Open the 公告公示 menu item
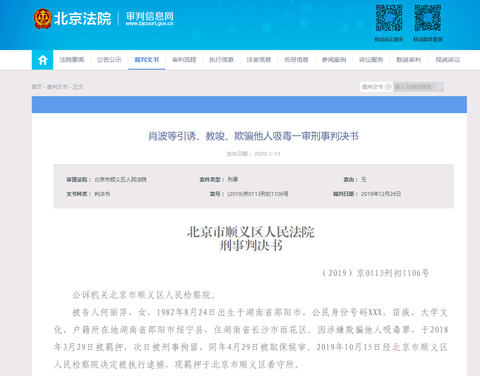 click(109, 60)
